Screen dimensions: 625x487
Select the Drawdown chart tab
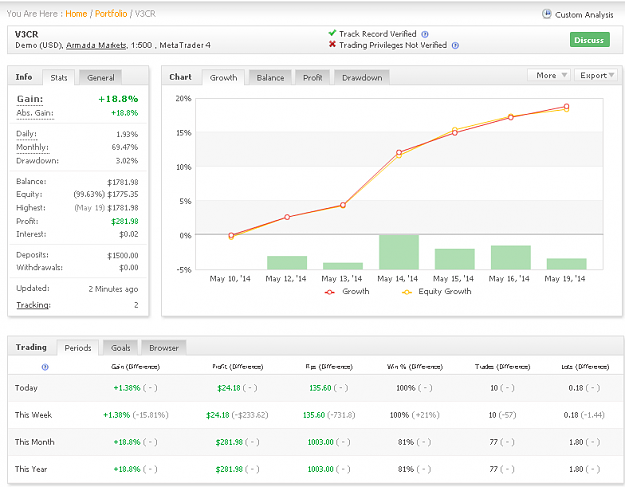point(362,78)
